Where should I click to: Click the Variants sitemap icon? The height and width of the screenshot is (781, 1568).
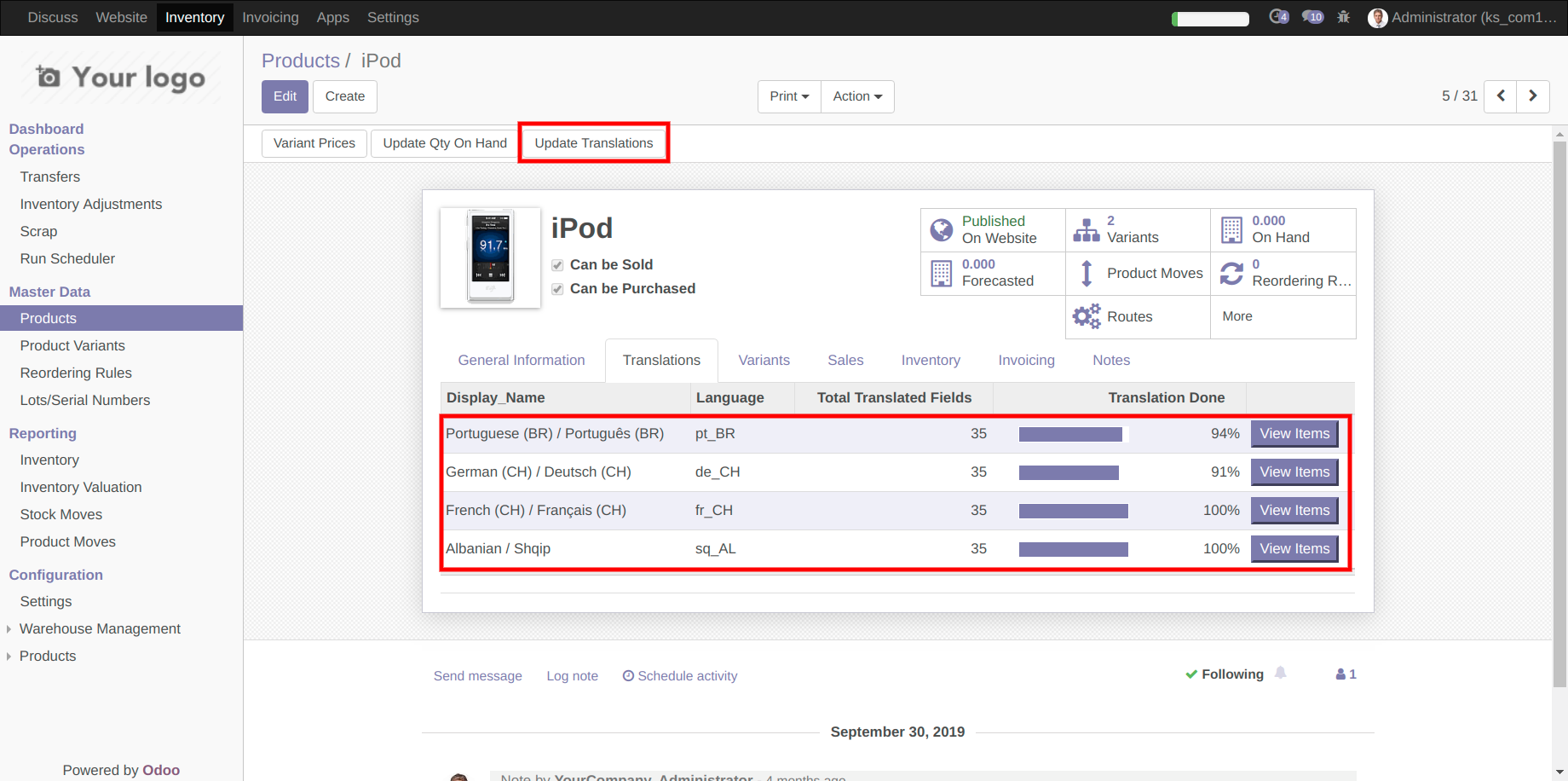[x=1087, y=230]
